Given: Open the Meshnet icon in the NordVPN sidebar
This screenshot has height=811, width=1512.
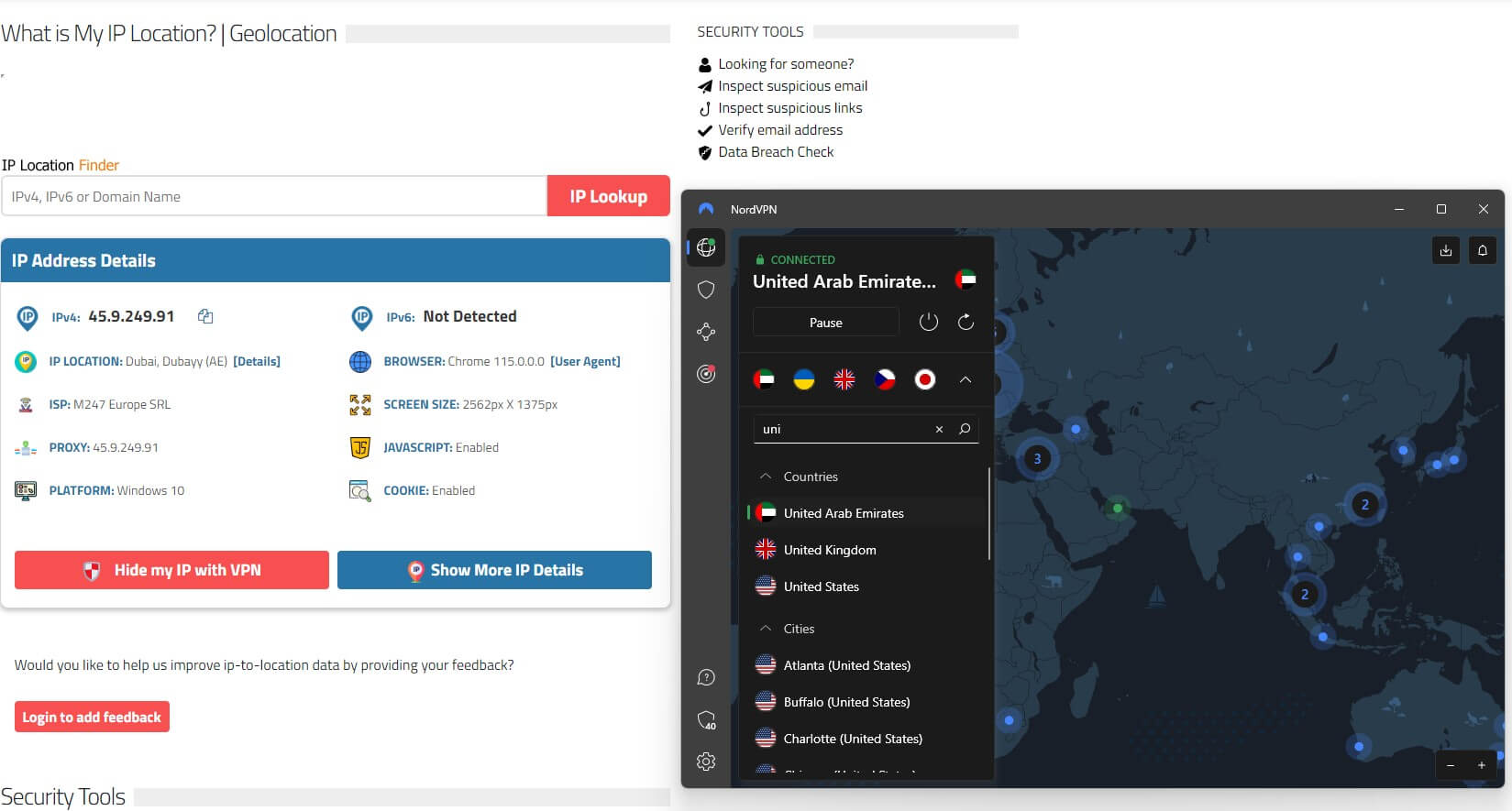Looking at the screenshot, I should [706, 332].
